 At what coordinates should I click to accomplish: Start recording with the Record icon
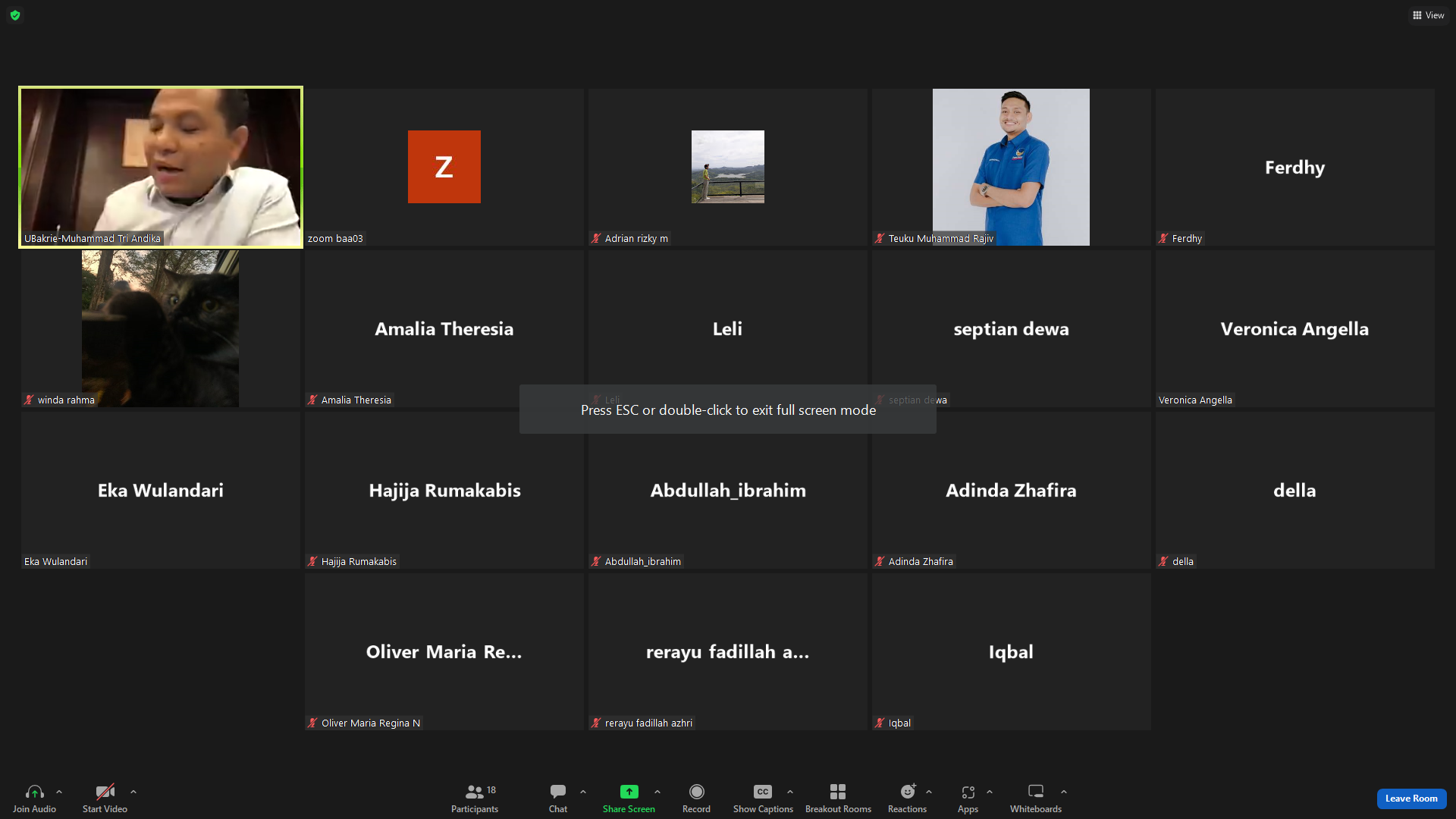click(x=696, y=792)
